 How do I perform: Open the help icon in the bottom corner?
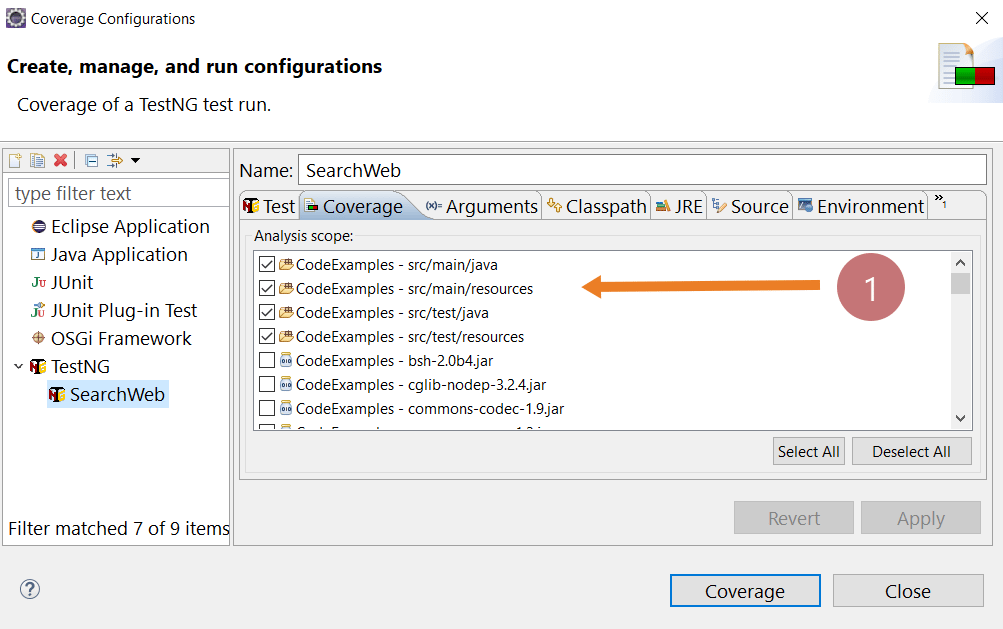coord(30,590)
